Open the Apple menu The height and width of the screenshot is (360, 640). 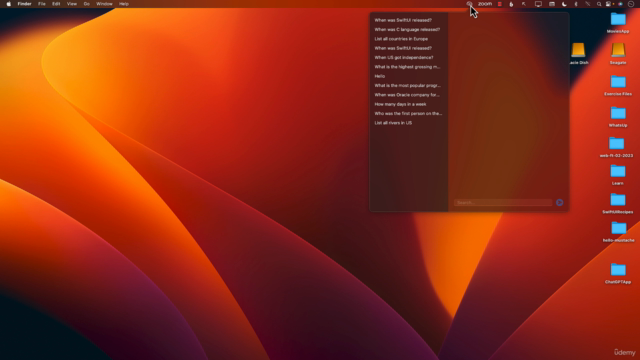9,4
